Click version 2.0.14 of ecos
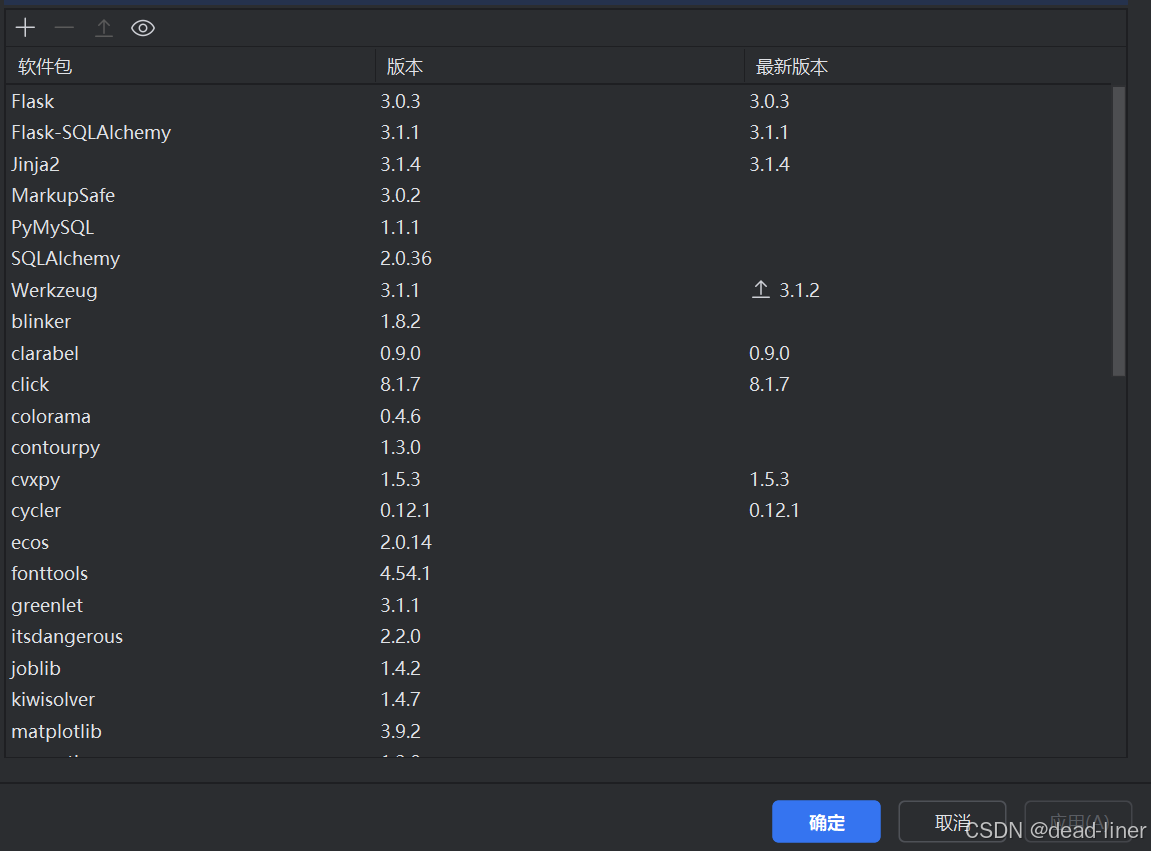 pyautogui.click(x=406, y=542)
